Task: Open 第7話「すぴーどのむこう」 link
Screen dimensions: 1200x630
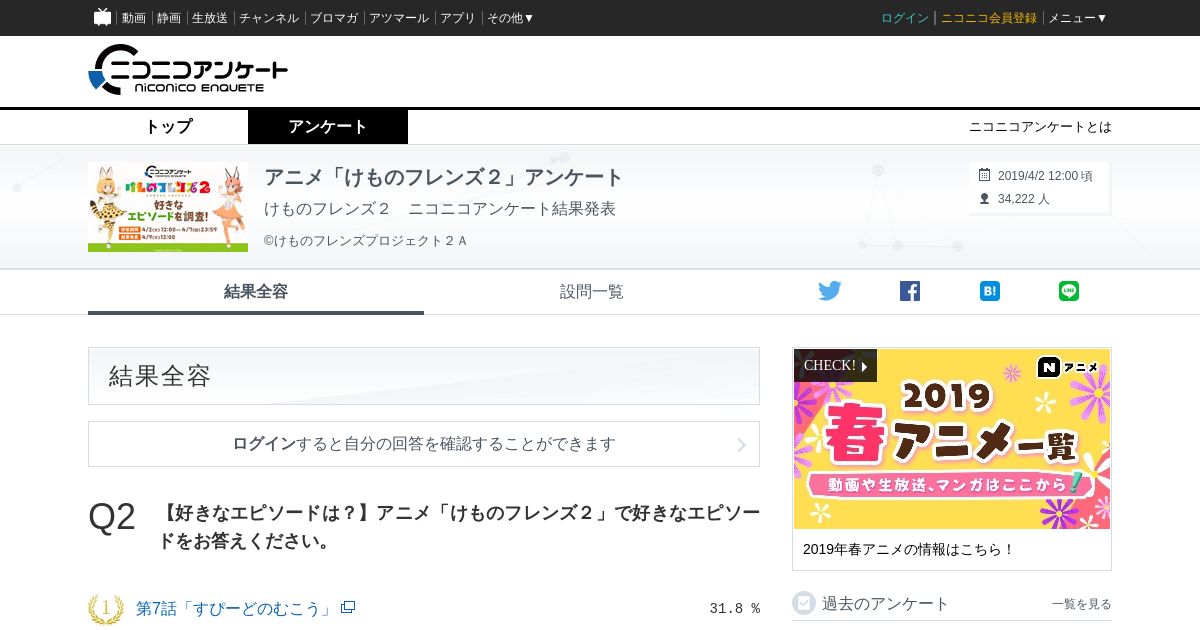Action: coord(235,608)
